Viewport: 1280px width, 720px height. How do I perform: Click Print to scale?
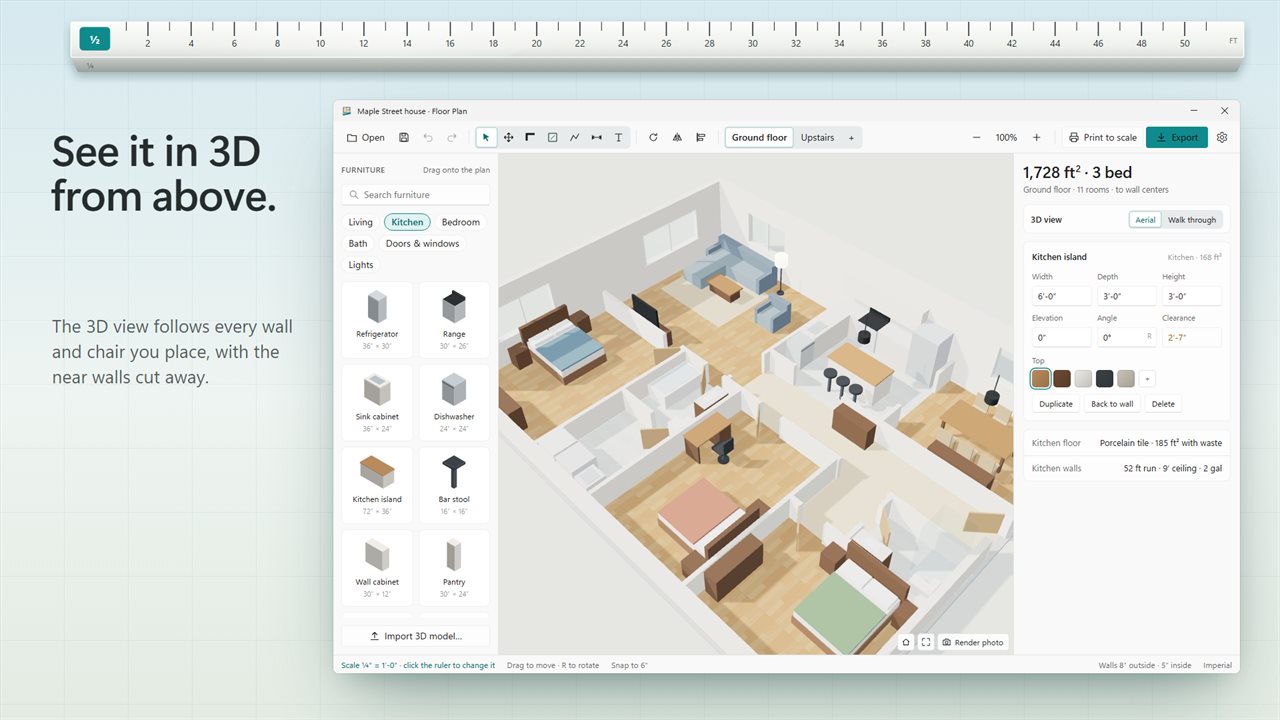pyautogui.click(x=1102, y=138)
